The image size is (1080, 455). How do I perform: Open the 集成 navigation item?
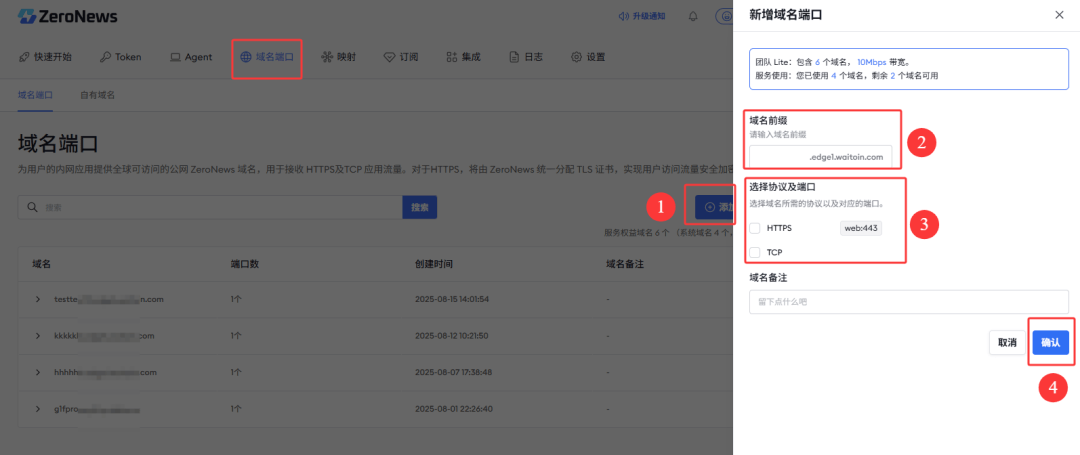point(463,57)
